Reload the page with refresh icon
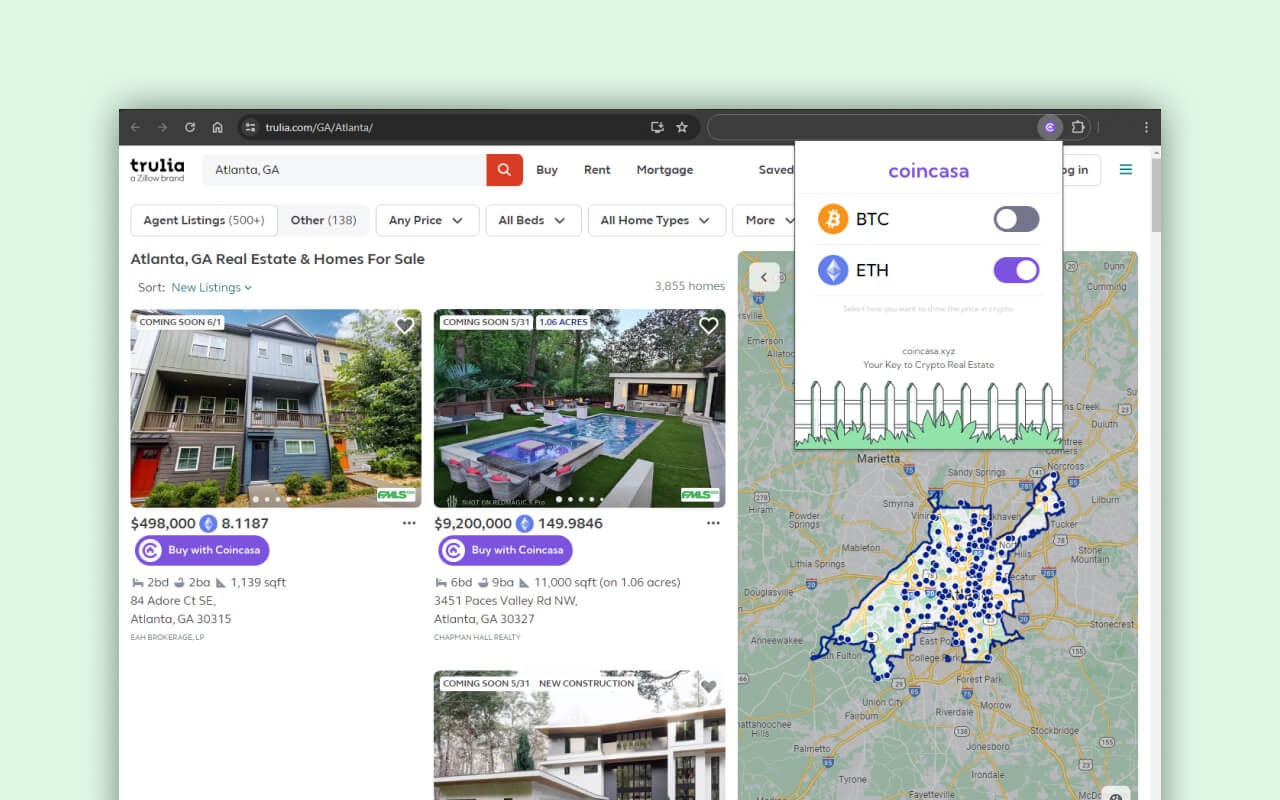The height and width of the screenshot is (800, 1280). point(190,127)
